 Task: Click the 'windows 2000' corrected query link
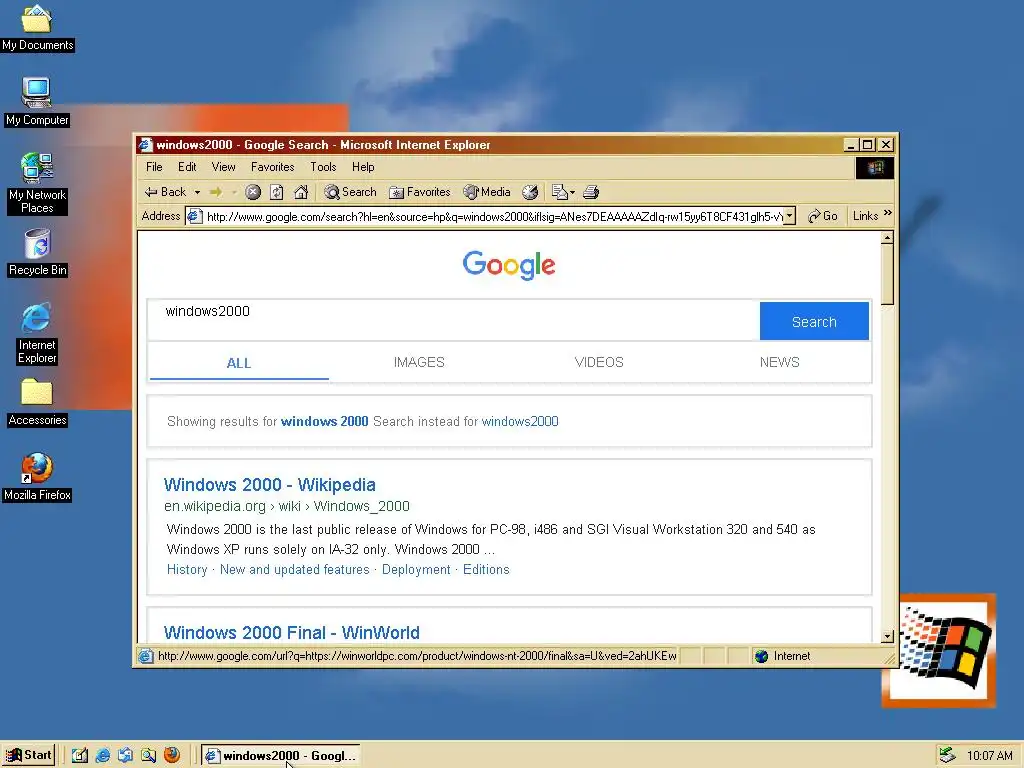[x=325, y=422]
